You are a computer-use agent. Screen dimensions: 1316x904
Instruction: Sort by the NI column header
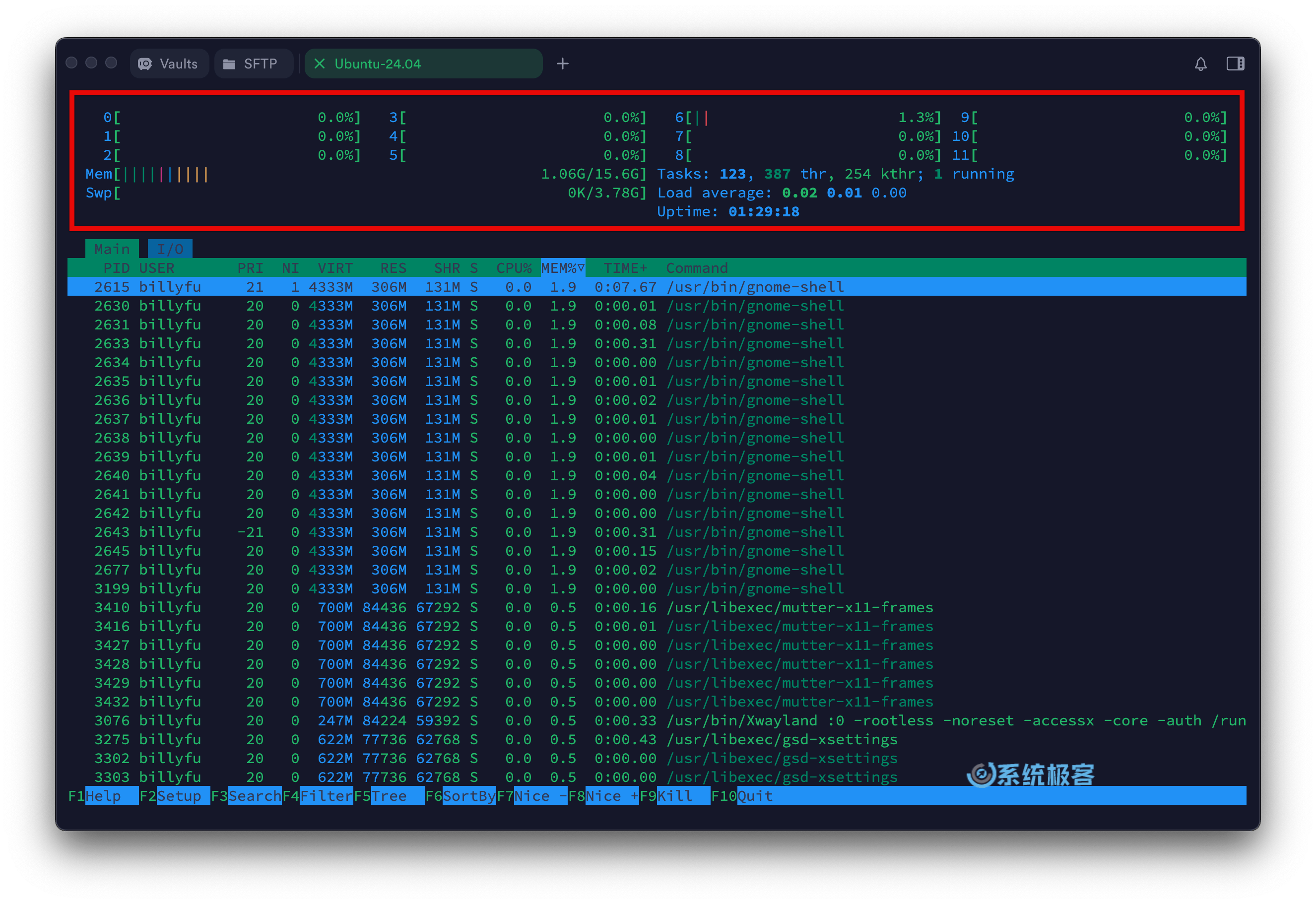coord(290,268)
